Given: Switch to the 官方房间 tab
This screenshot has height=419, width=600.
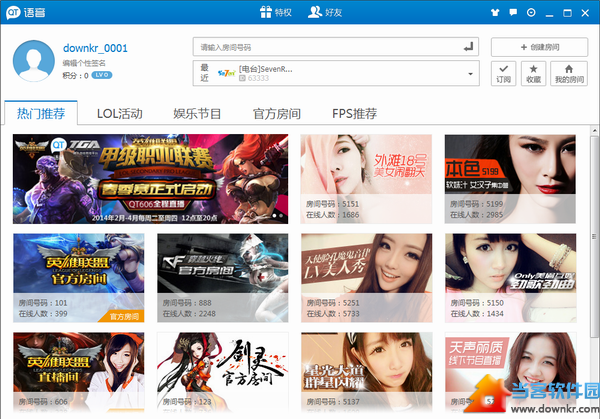Looking at the screenshot, I should pyautogui.click(x=277, y=113).
